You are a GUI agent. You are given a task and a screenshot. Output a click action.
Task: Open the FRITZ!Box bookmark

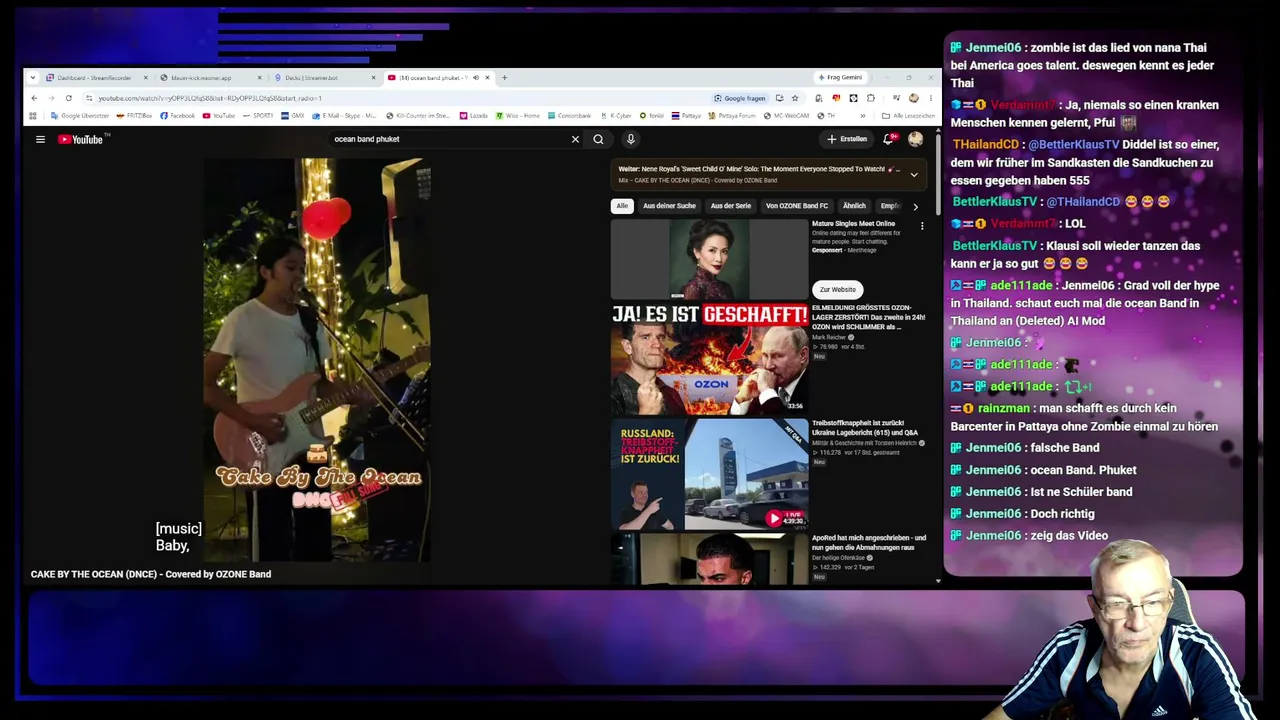135,116
